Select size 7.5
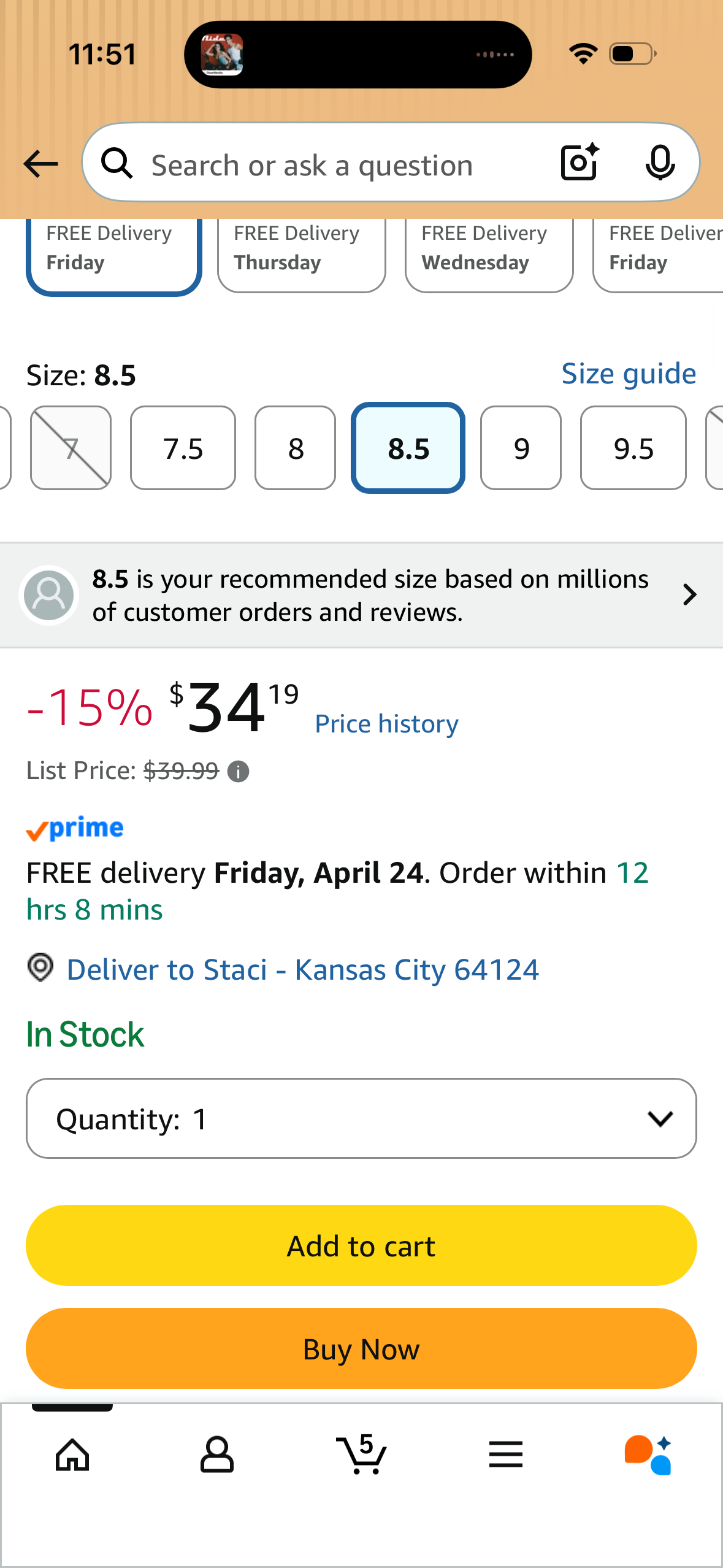This screenshot has width=723, height=1568. point(183,448)
